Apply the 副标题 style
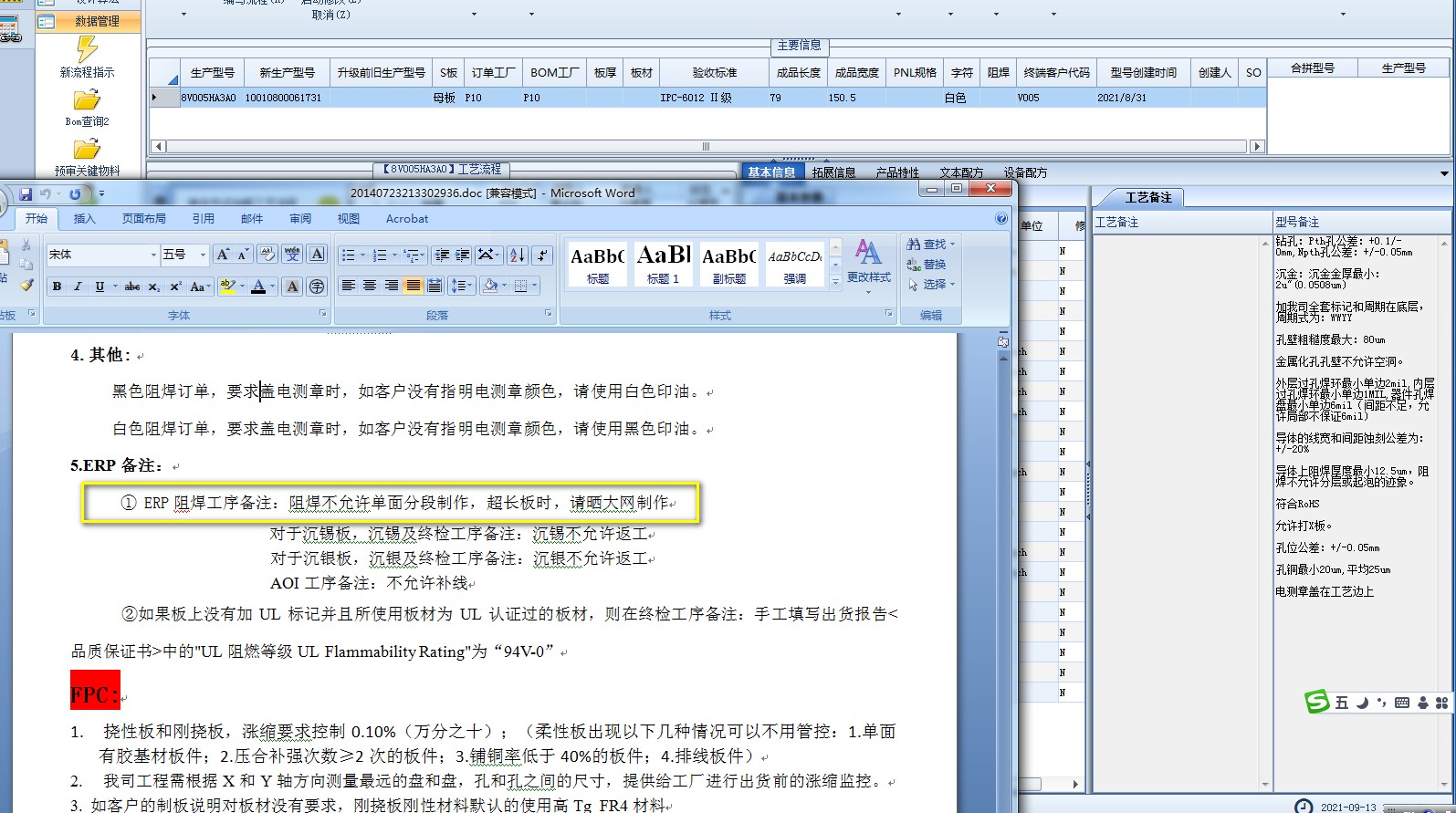The height and width of the screenshot is (813, 1456). point(728,264)
